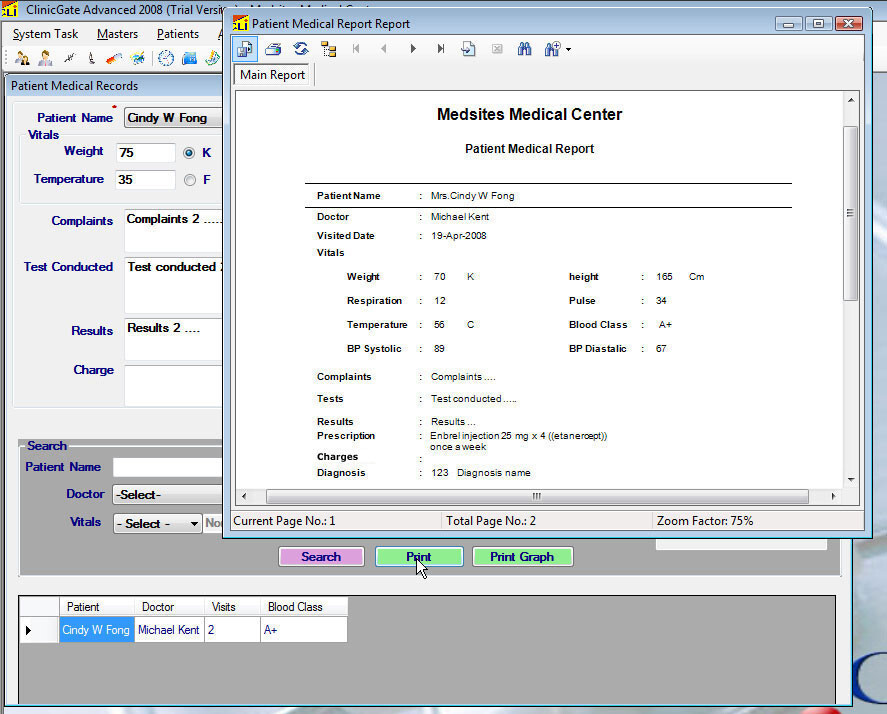Click the diagnosis scribble toolbar icon
This screenshot has width=887, height=714.
click(69, 58)
